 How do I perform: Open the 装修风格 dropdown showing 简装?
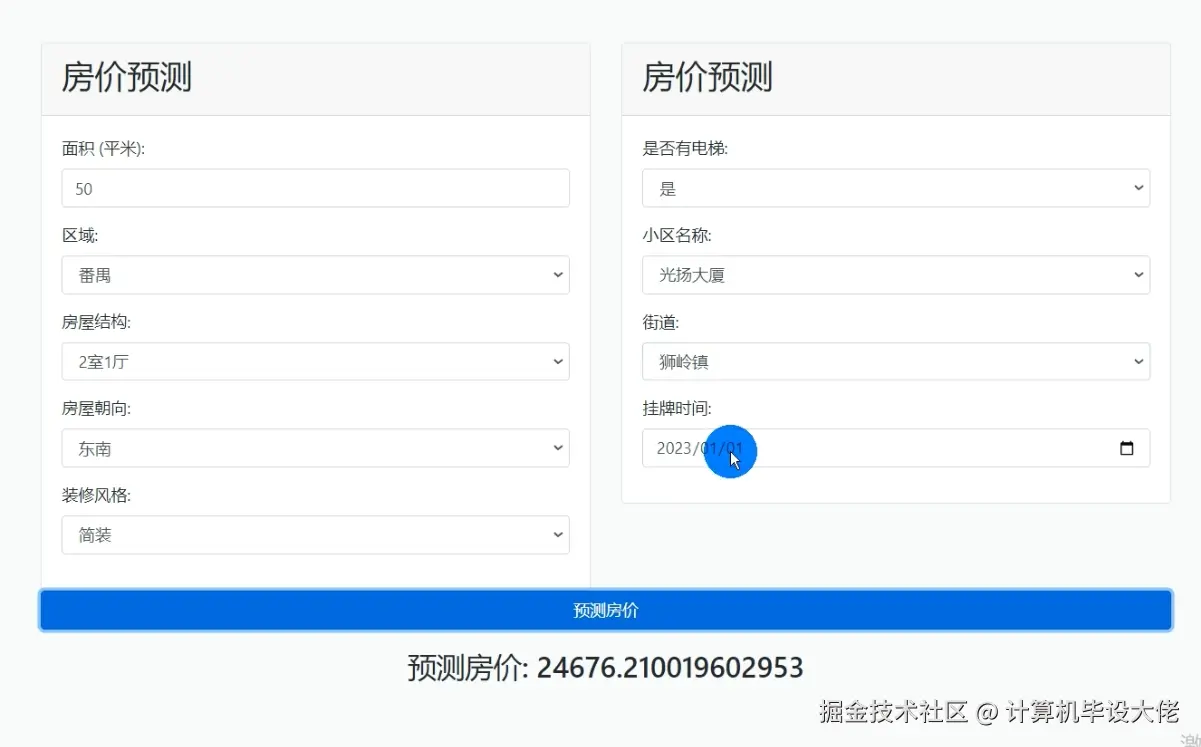pyautogui.click(x=315, y=534)
